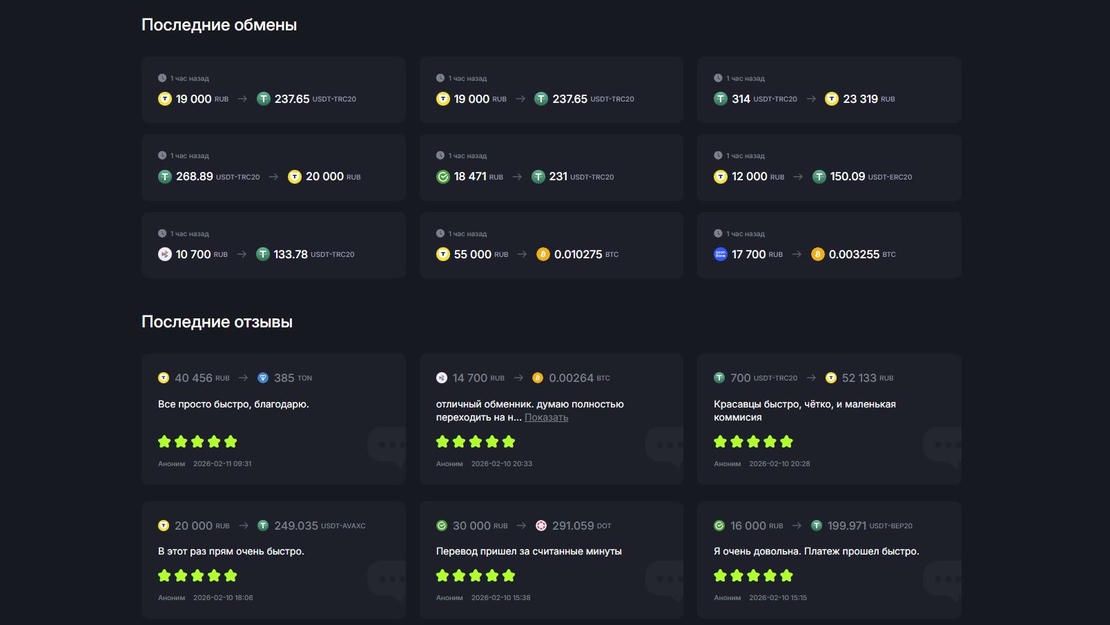Click the green bank icon beside 18 471 RUB
This screenshot has height=625, width=1110.
443,177
